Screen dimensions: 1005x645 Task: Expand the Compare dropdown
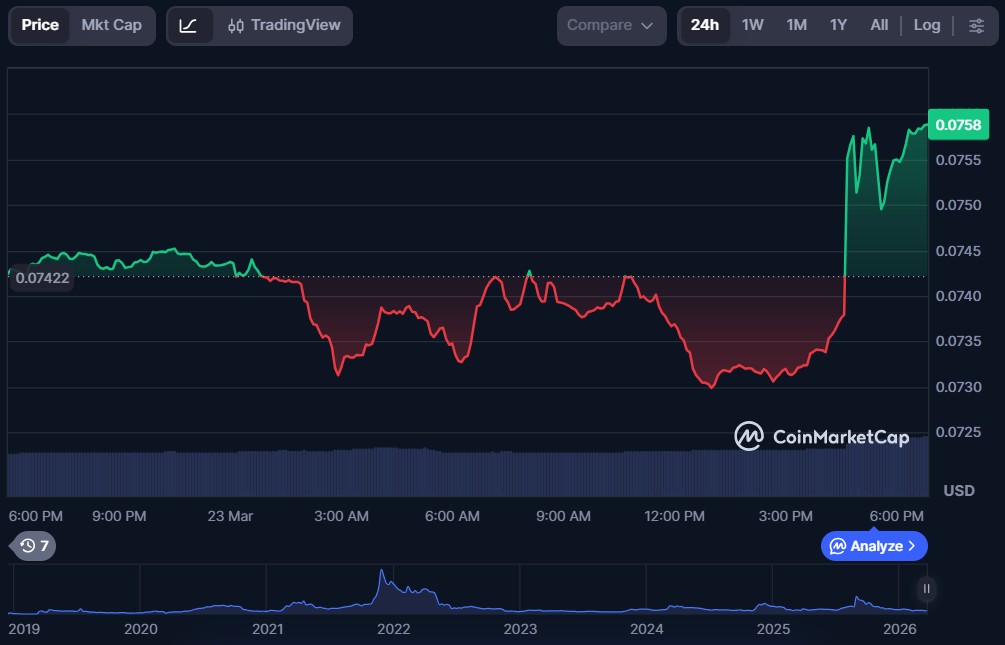tap(610, 25)
